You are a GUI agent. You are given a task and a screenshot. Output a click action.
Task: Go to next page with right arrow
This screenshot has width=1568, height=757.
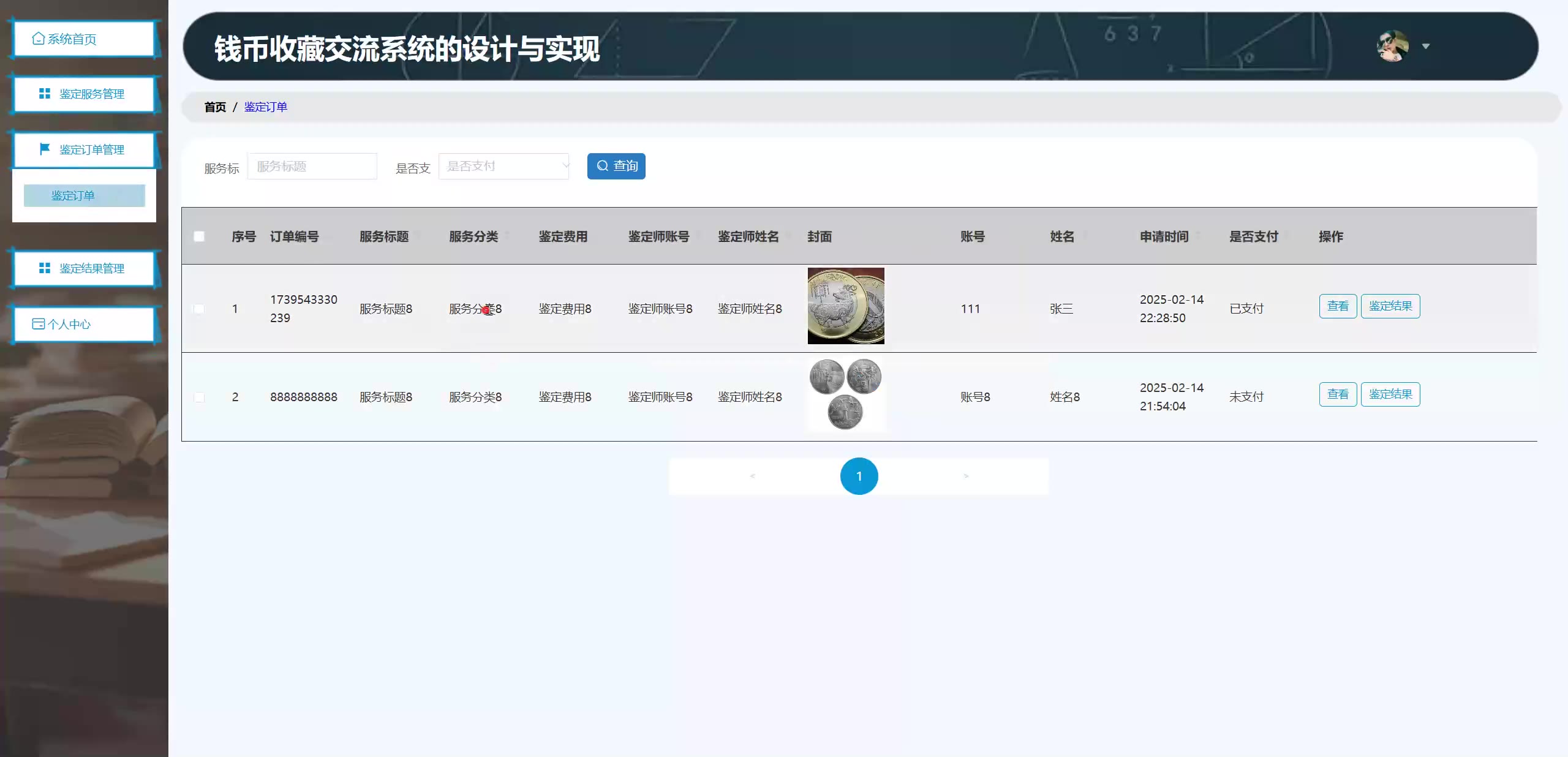click(x=966, y=476)
